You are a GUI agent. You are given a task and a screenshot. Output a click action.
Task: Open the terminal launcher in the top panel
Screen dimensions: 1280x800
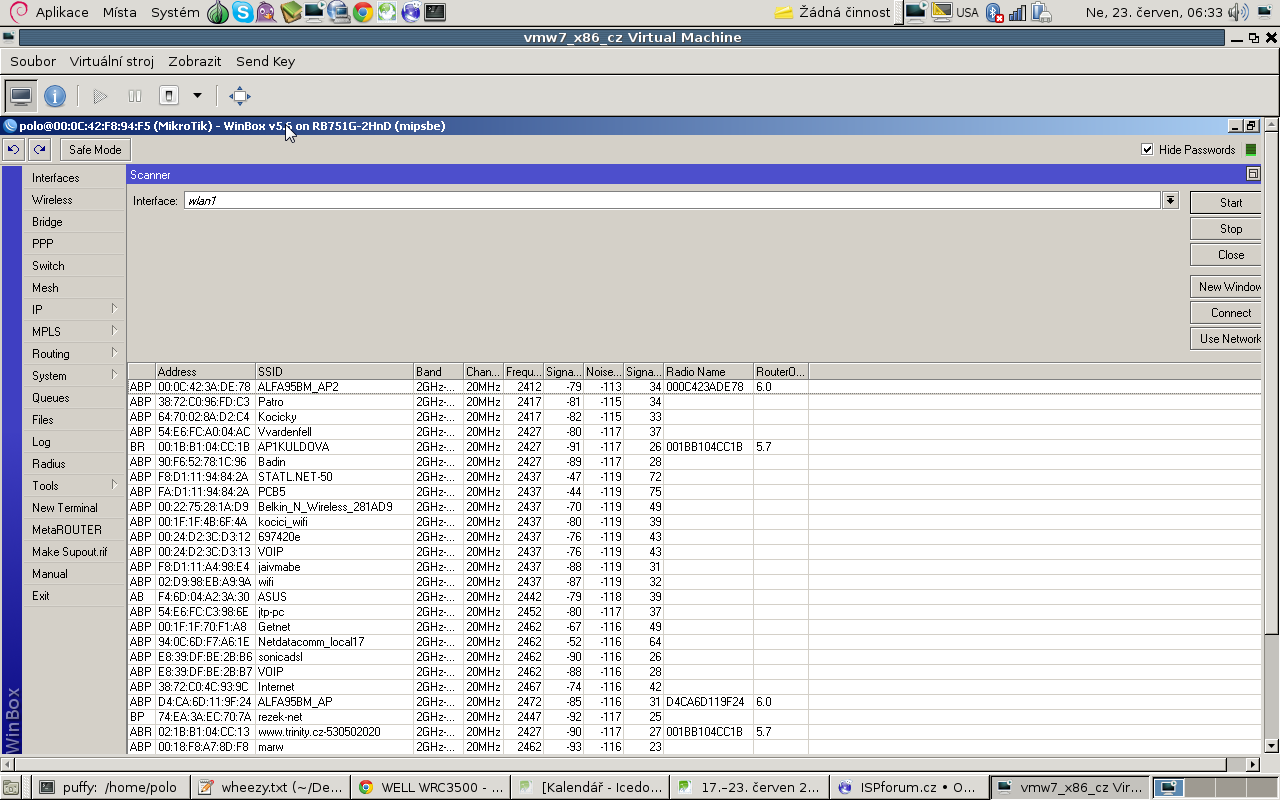434,12
